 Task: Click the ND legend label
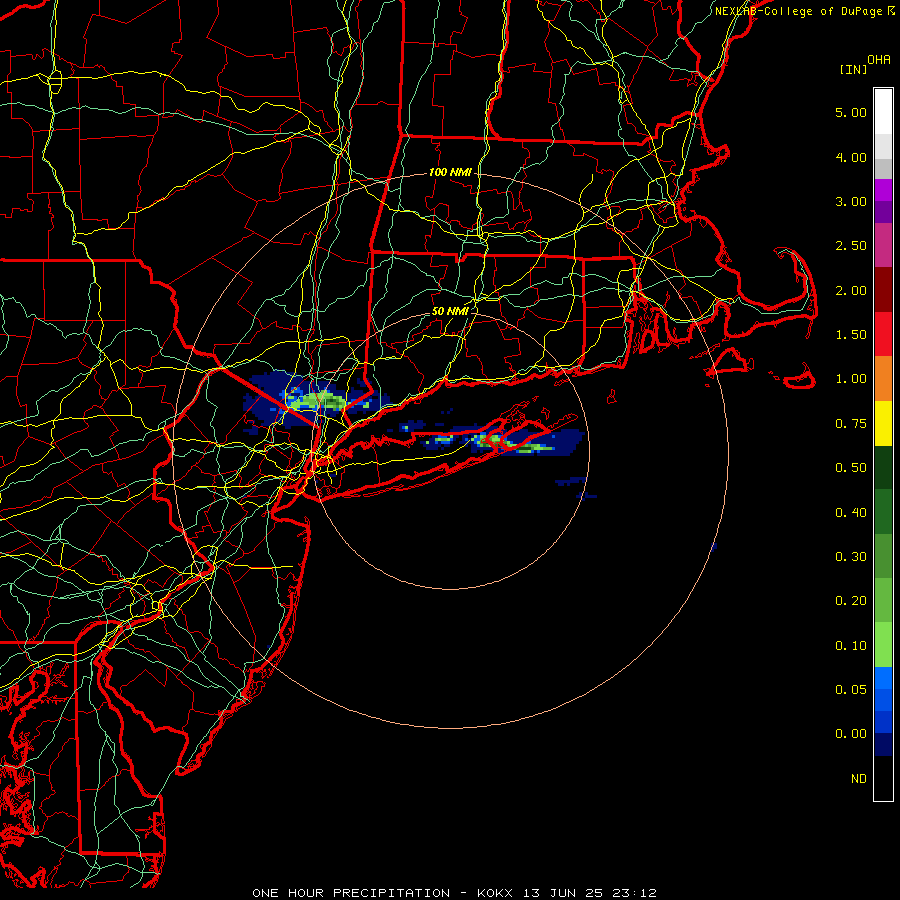859,779
